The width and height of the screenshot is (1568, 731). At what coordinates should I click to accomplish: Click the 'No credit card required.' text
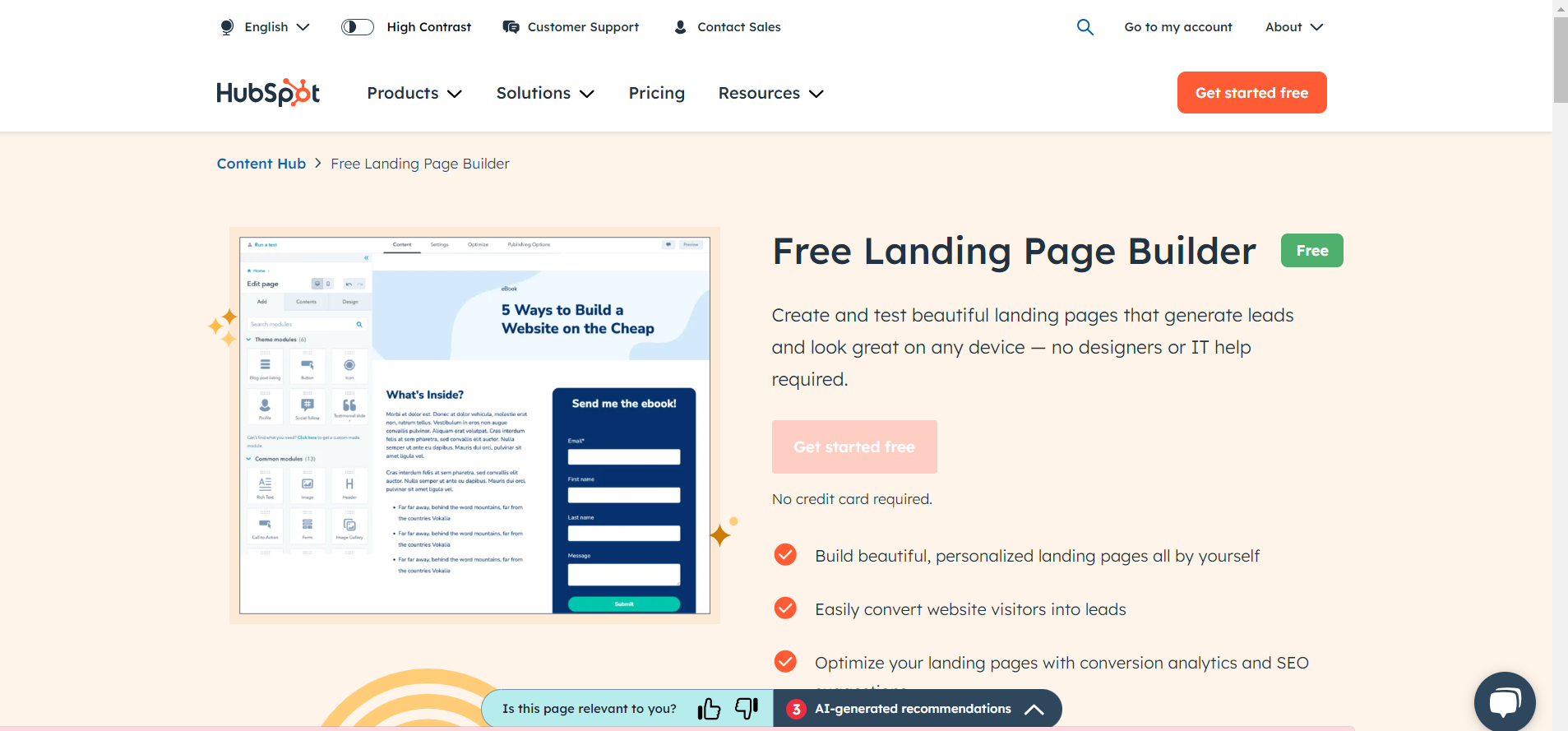pos(852,499)
